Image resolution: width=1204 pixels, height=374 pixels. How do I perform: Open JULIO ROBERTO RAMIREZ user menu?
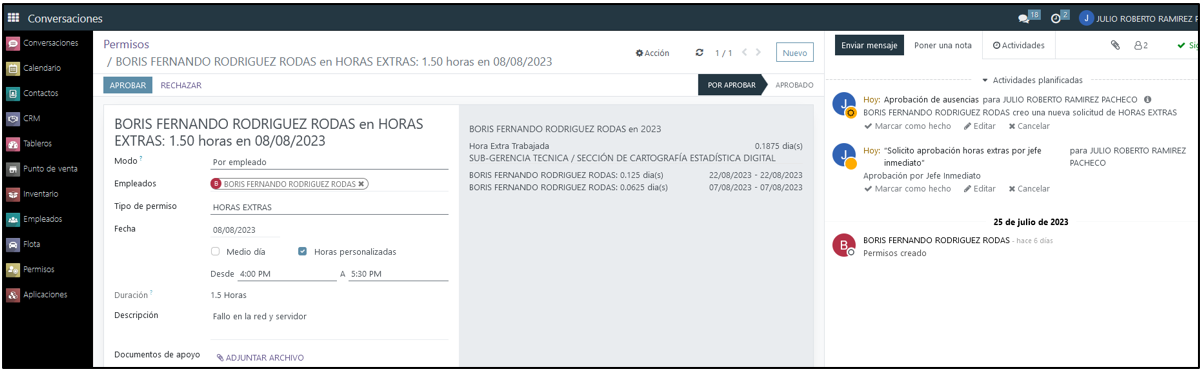click(1139, 18)
